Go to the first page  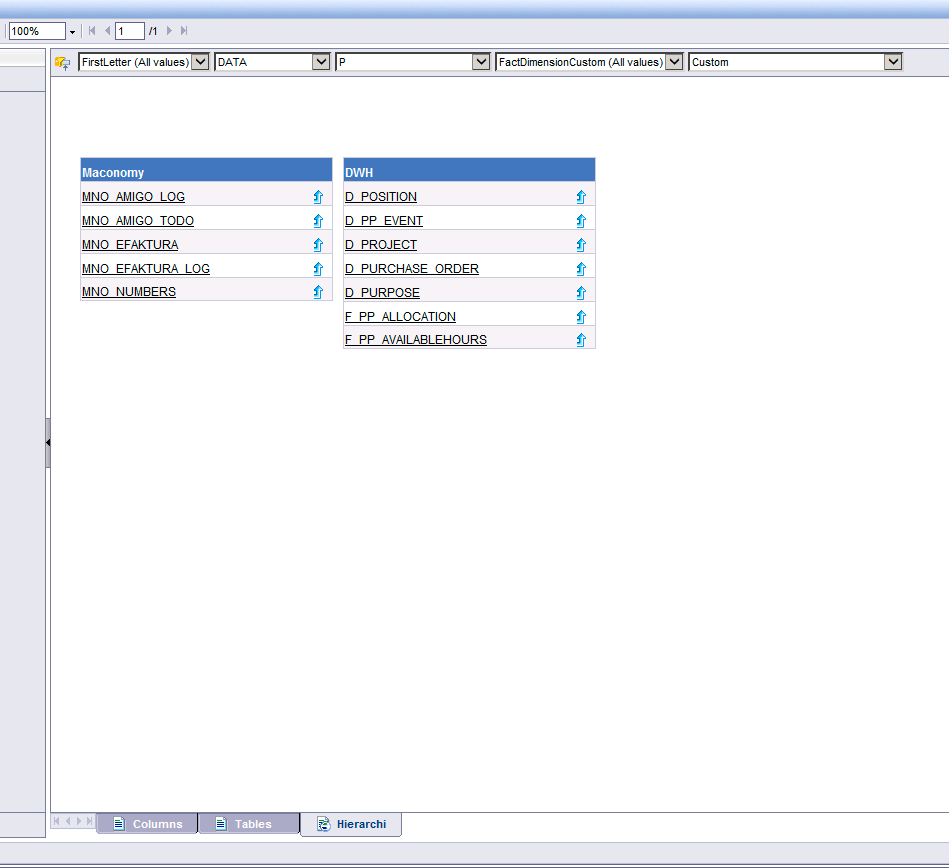(91, 30)
